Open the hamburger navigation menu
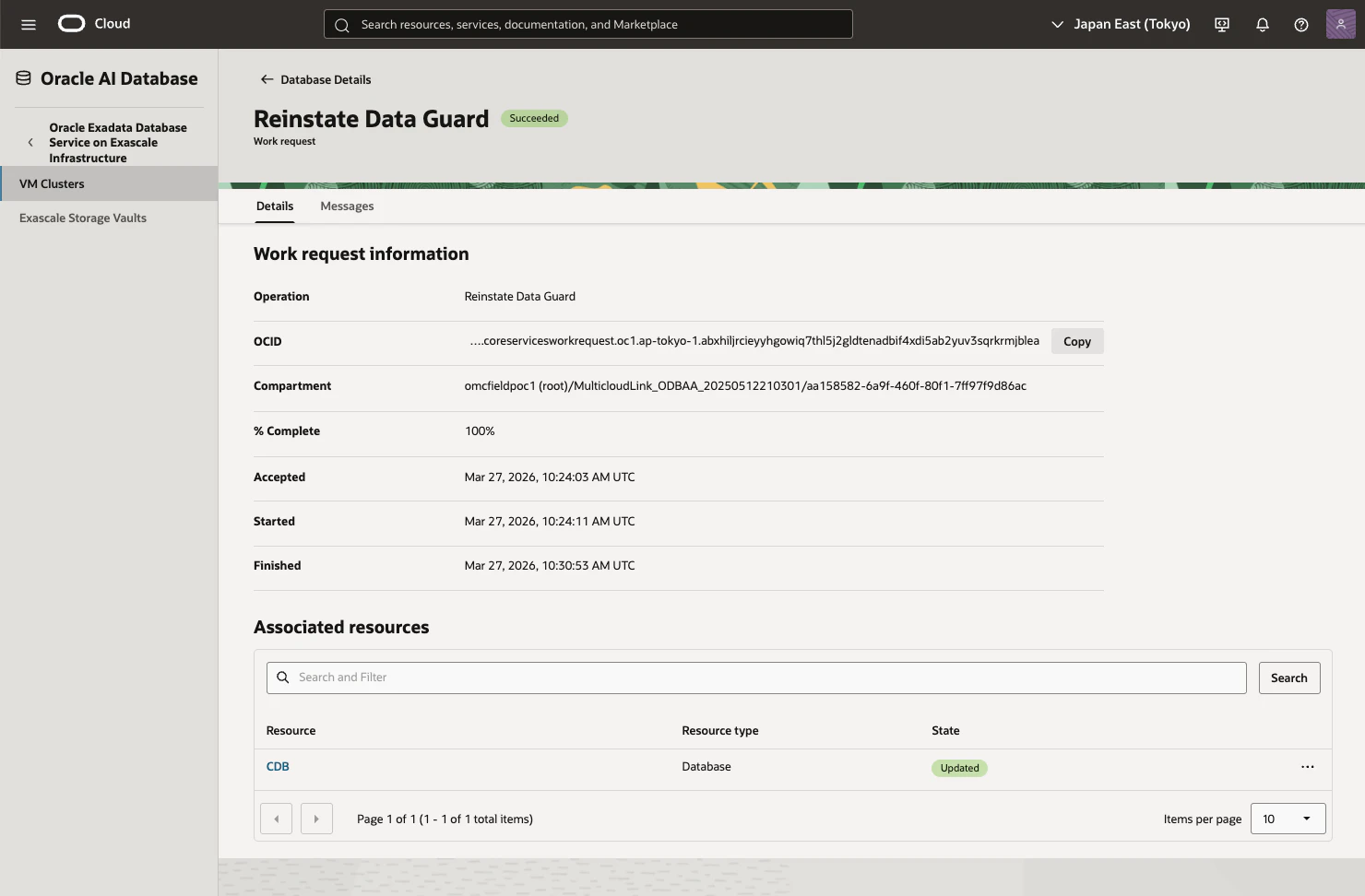This screenshot has height=896, width=1365. click(x=29, y=25)
